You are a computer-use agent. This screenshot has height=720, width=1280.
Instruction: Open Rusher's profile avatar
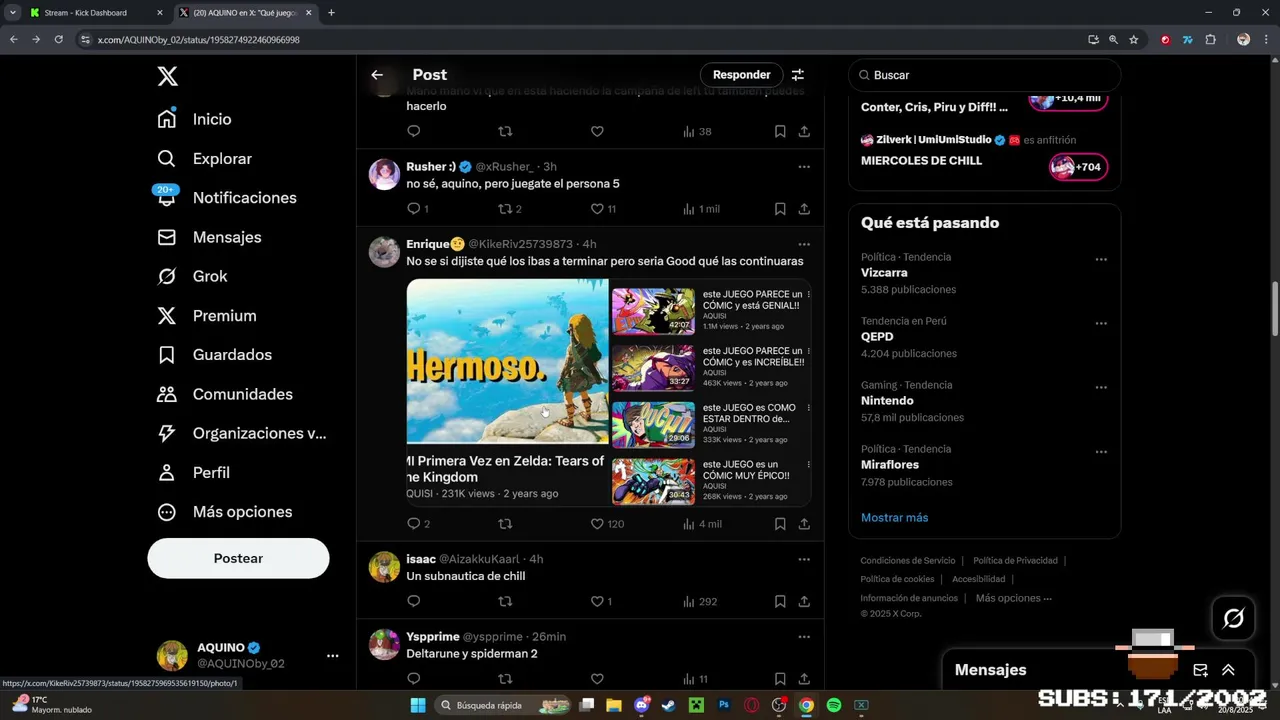click(384, 174)
